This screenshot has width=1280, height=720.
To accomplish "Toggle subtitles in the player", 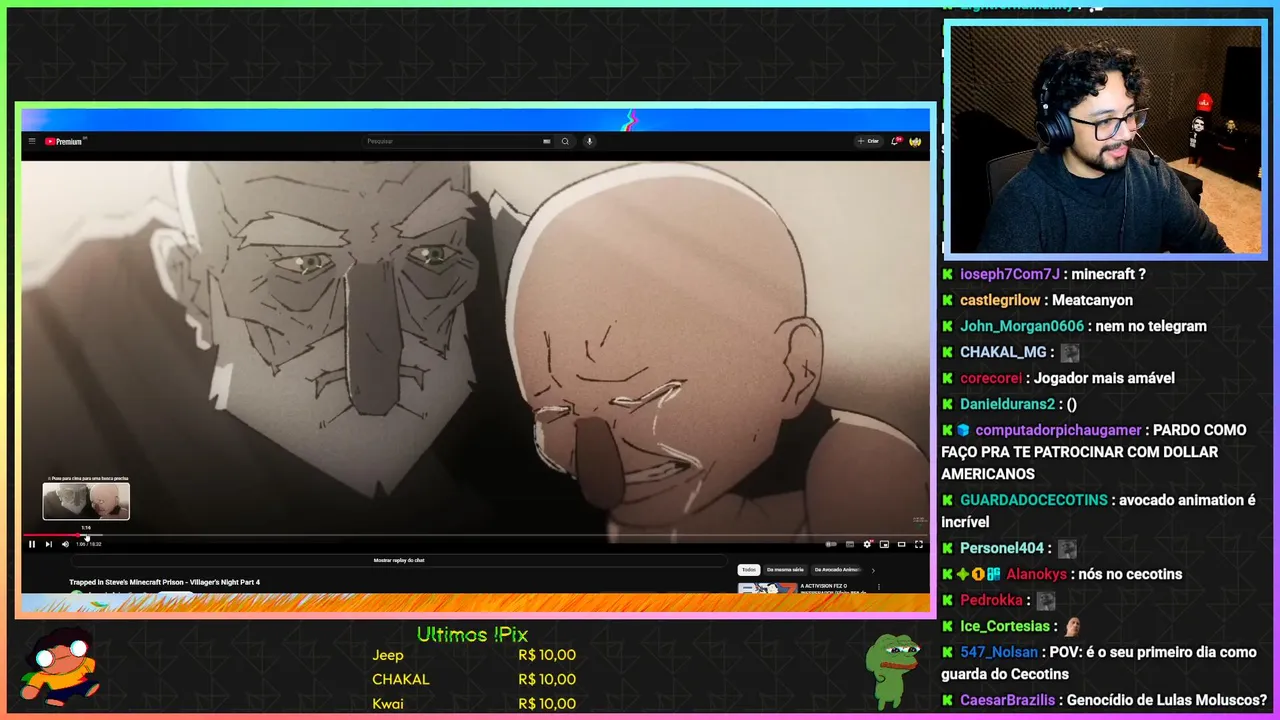I will [x=850, y=544].
